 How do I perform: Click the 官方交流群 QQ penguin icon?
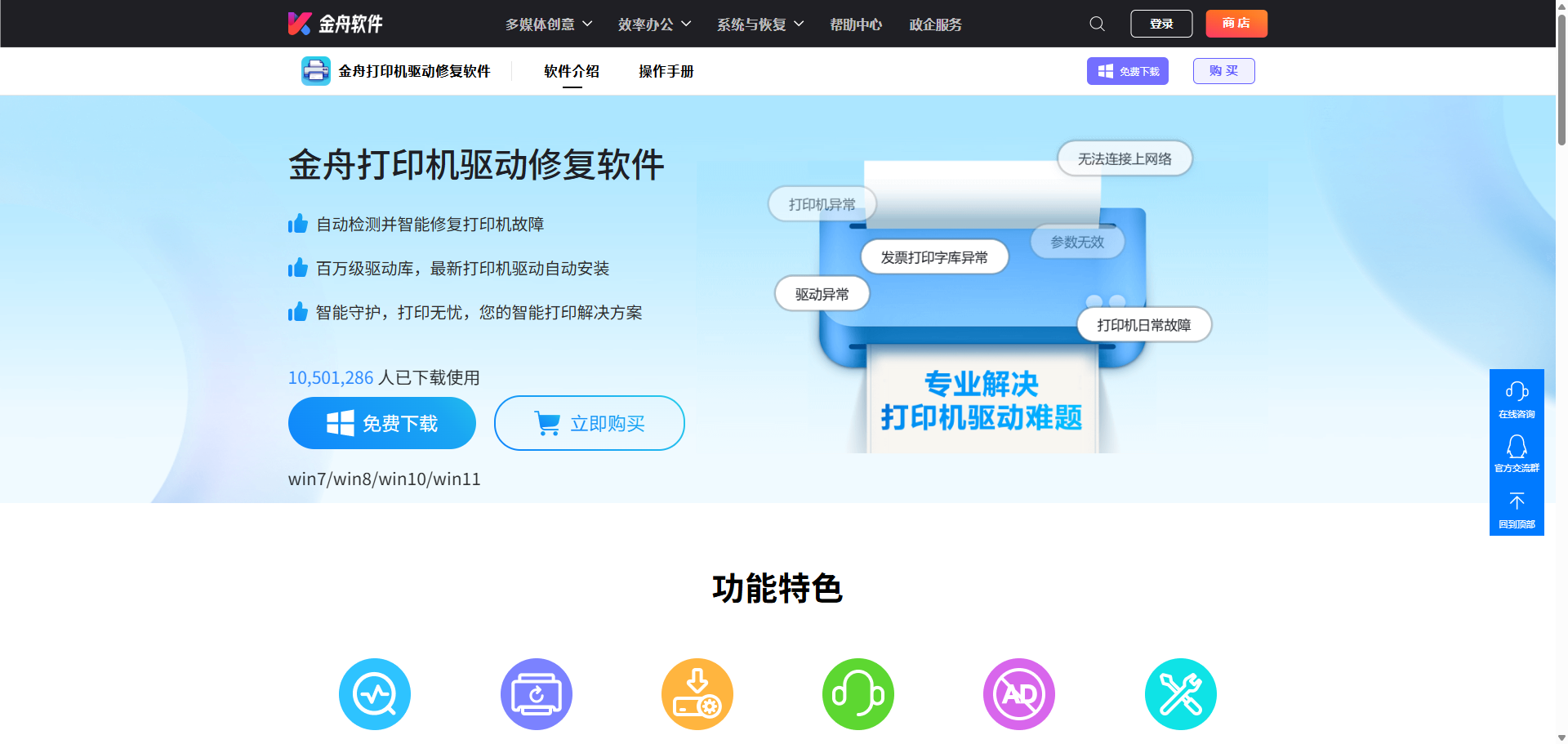pyautogui.click(x=1517, y=447)
